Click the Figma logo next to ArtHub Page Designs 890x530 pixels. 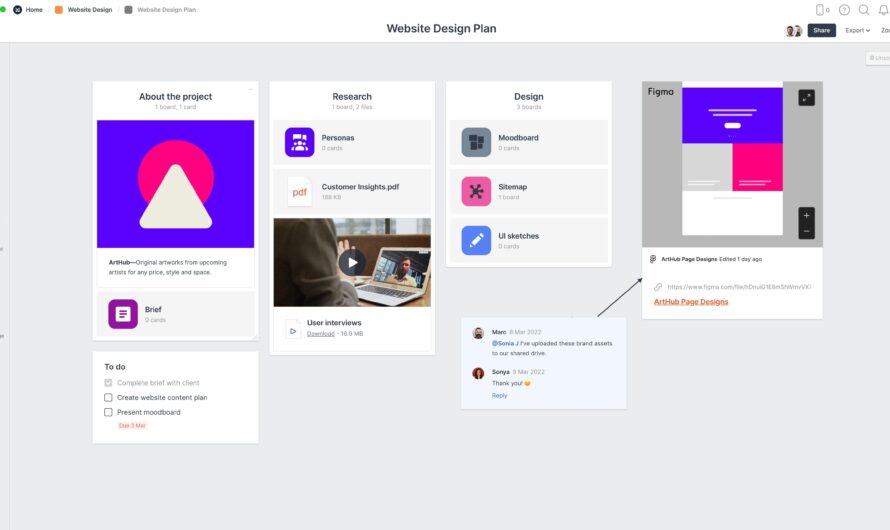pyautogui.click(x=653, y=259)
